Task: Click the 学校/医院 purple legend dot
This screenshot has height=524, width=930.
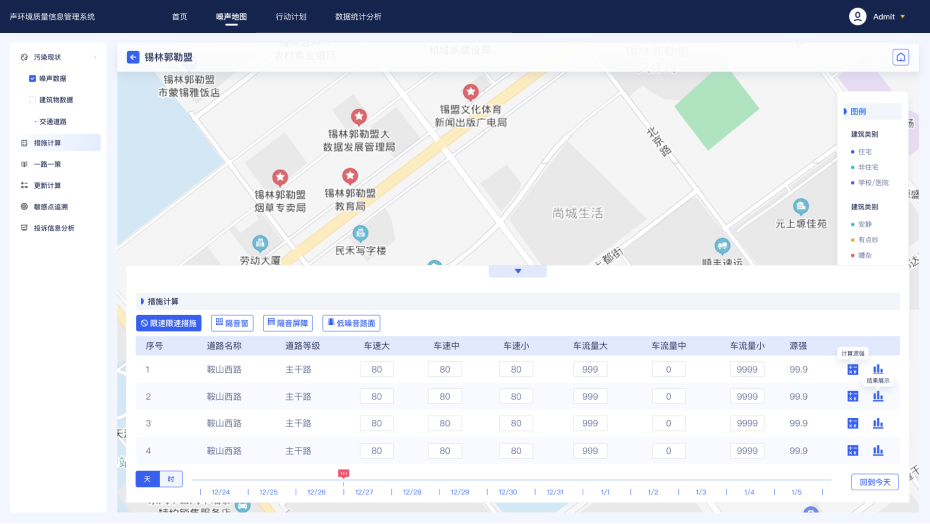Action: (x=853, y=183)
